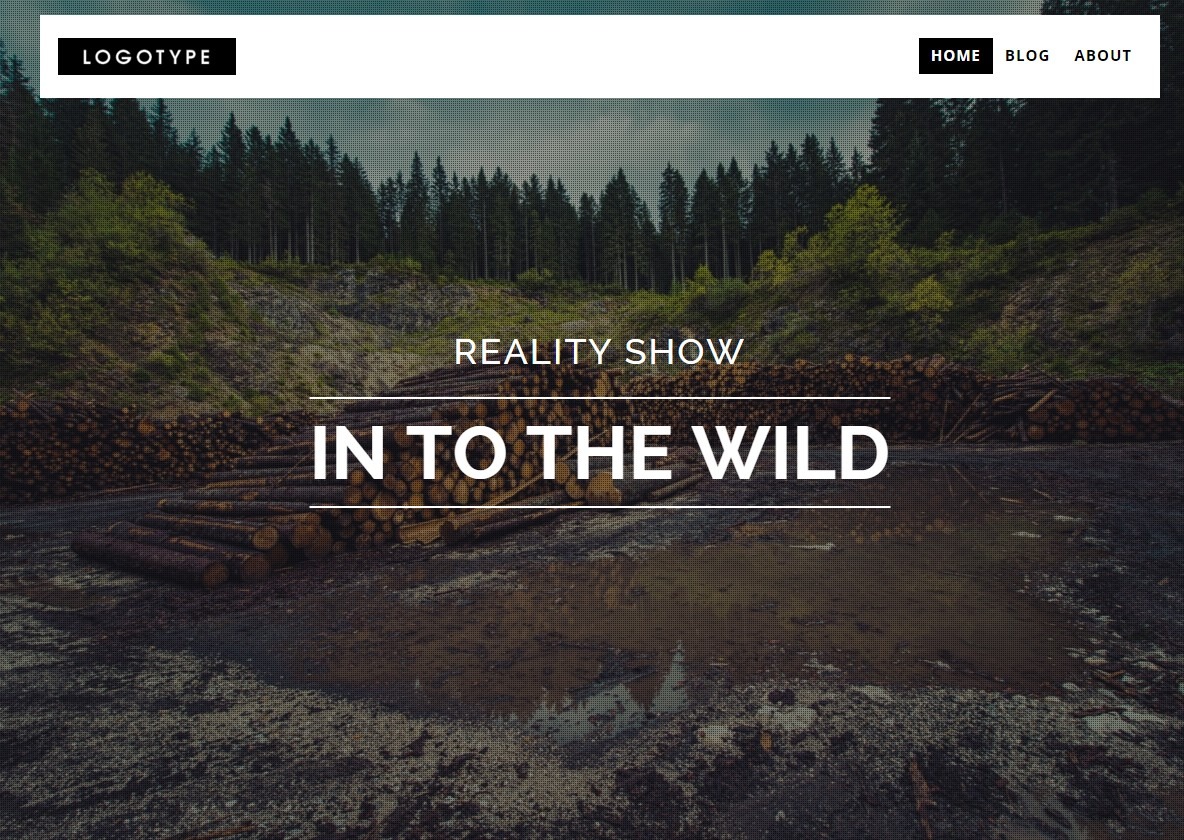This screenshot has height=840, width=1184.
Task: Go to the BLOG page
Action: coord(1027,56)
